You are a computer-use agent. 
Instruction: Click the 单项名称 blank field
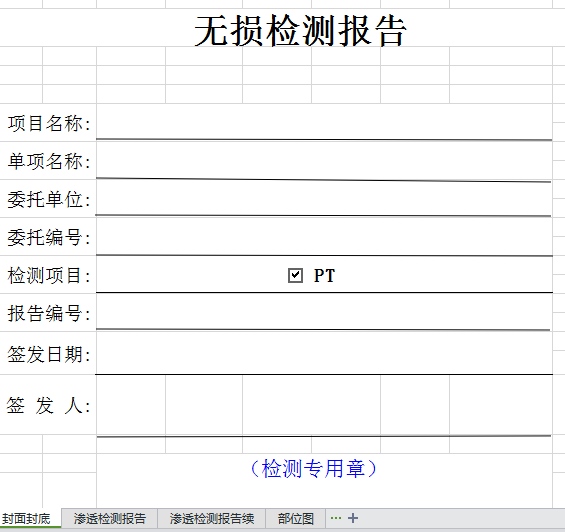324,160
